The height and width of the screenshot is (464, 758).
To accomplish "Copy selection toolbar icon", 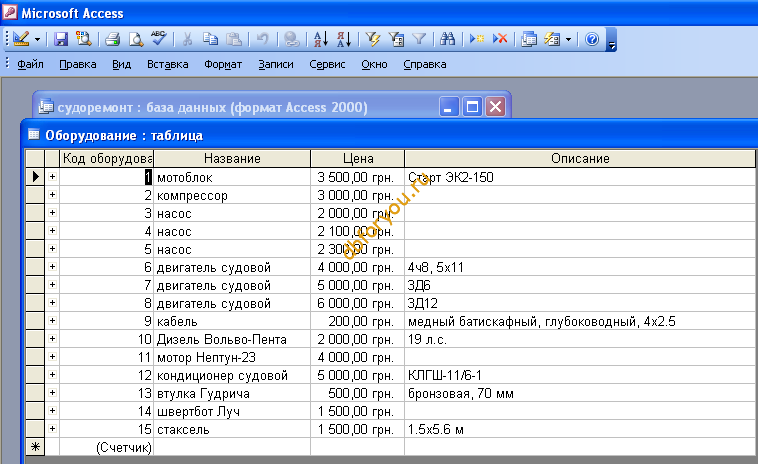I will click(x=211, y=39).
